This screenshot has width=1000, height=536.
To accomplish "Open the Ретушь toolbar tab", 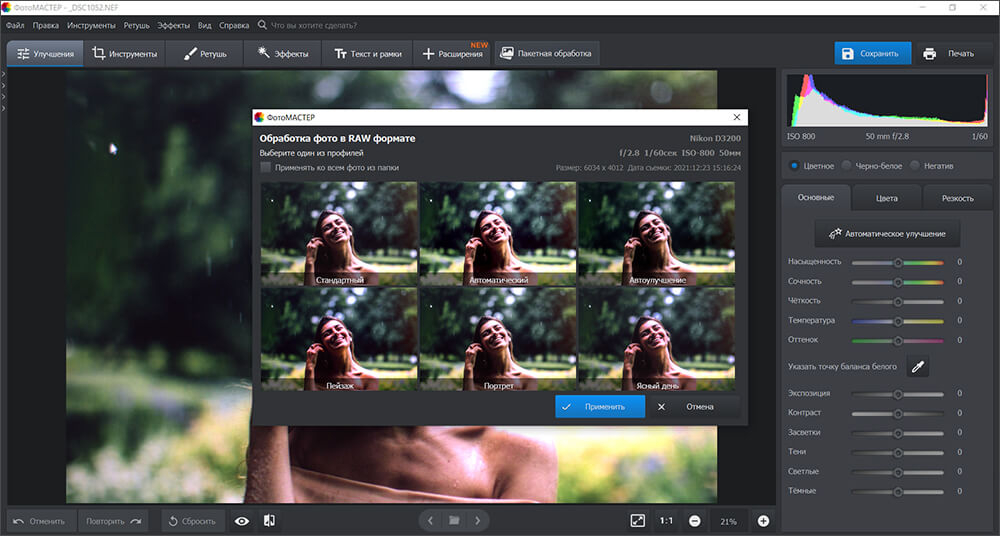I will [205, 54].
